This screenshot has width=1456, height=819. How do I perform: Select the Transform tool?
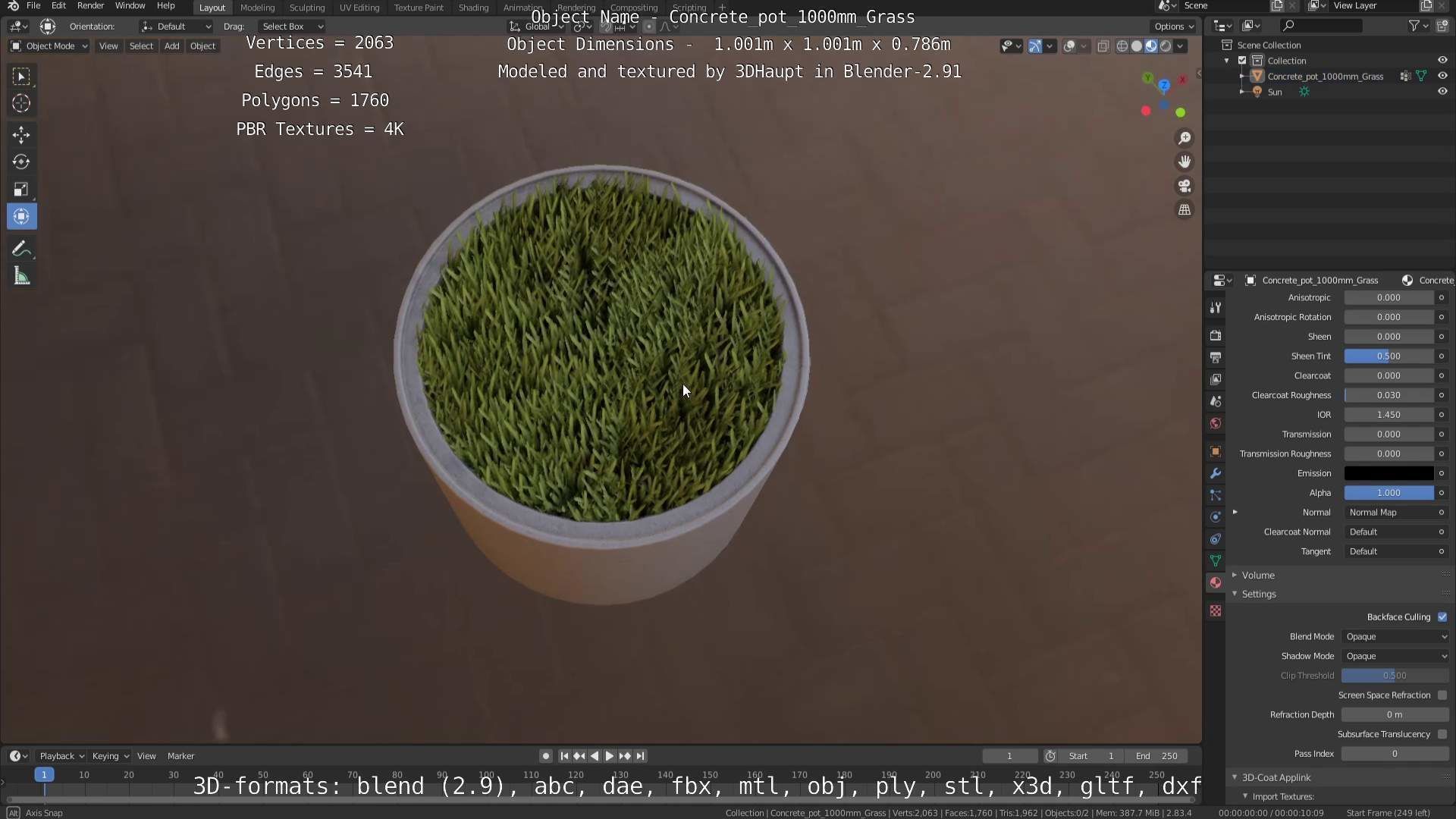(x=21, y=217)
